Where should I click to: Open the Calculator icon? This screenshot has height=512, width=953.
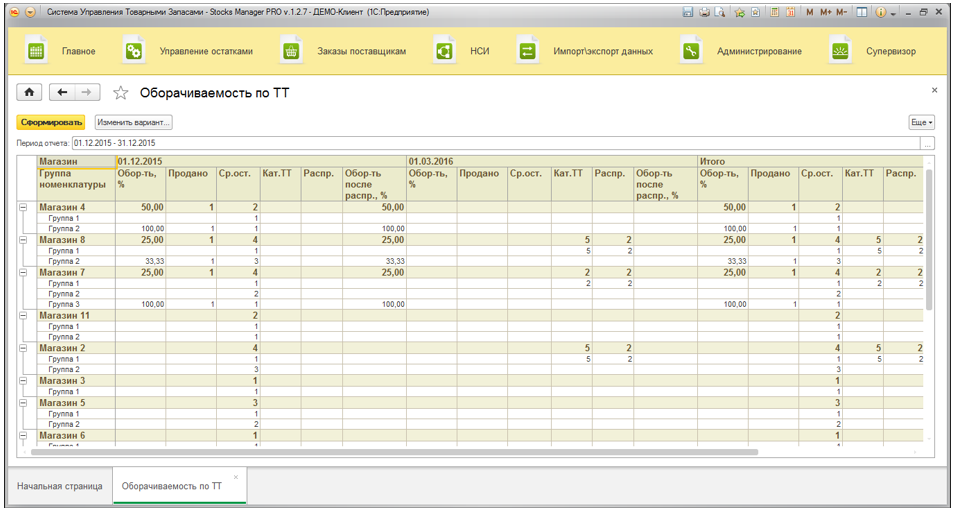coord(775,12)
